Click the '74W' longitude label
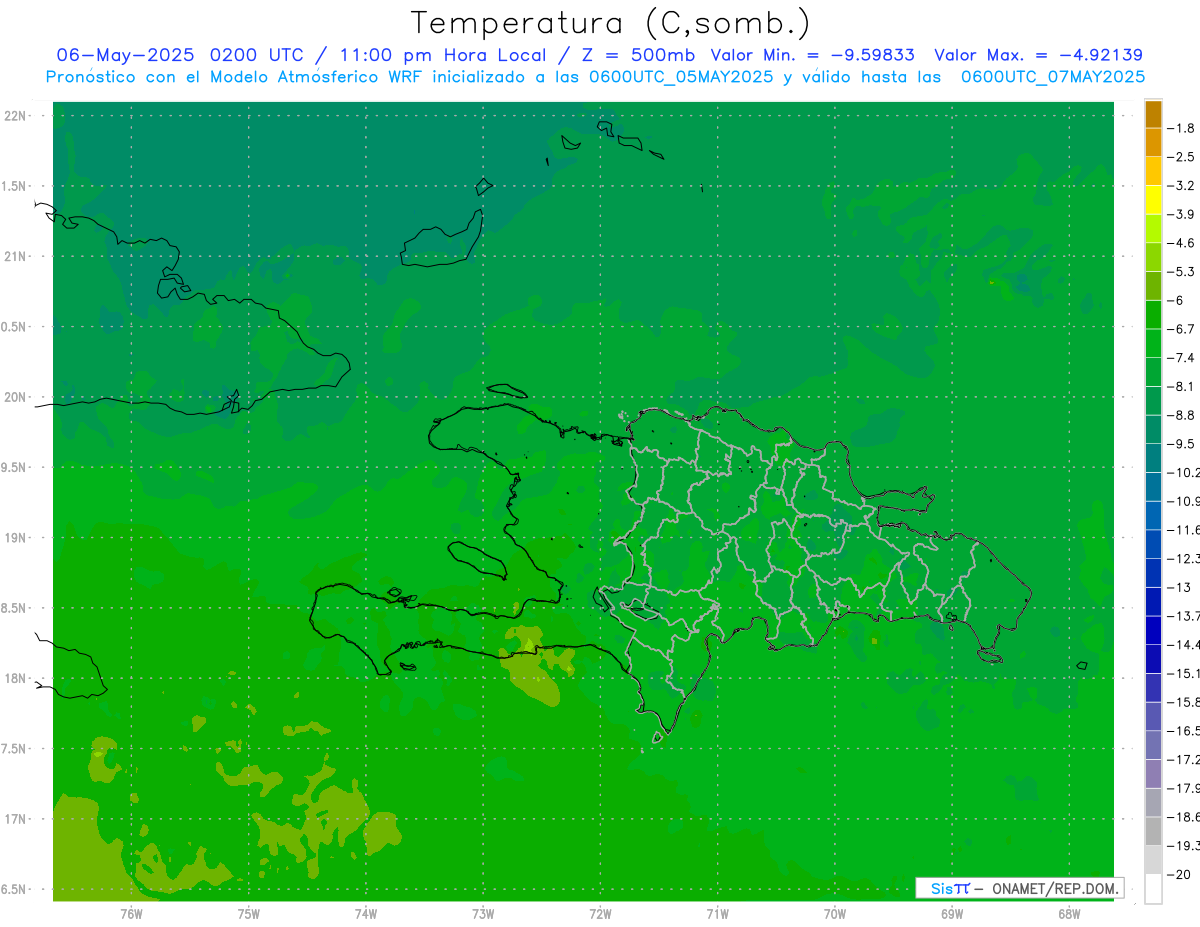This screenshot has height=927, width=1200. click(x=366, y=913)
